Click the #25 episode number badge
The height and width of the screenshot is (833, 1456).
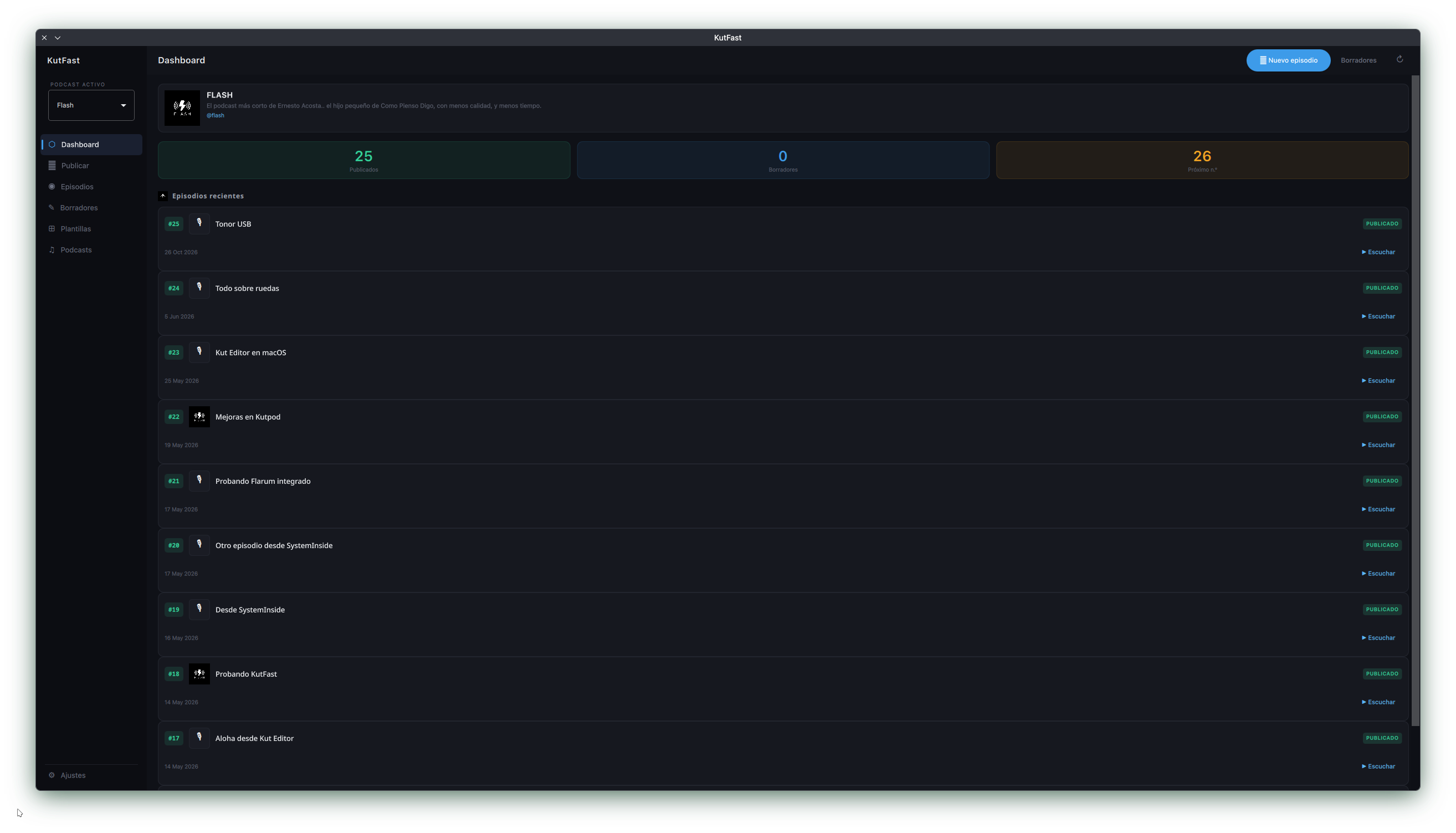pyautogui.click(x=174, y=224)
